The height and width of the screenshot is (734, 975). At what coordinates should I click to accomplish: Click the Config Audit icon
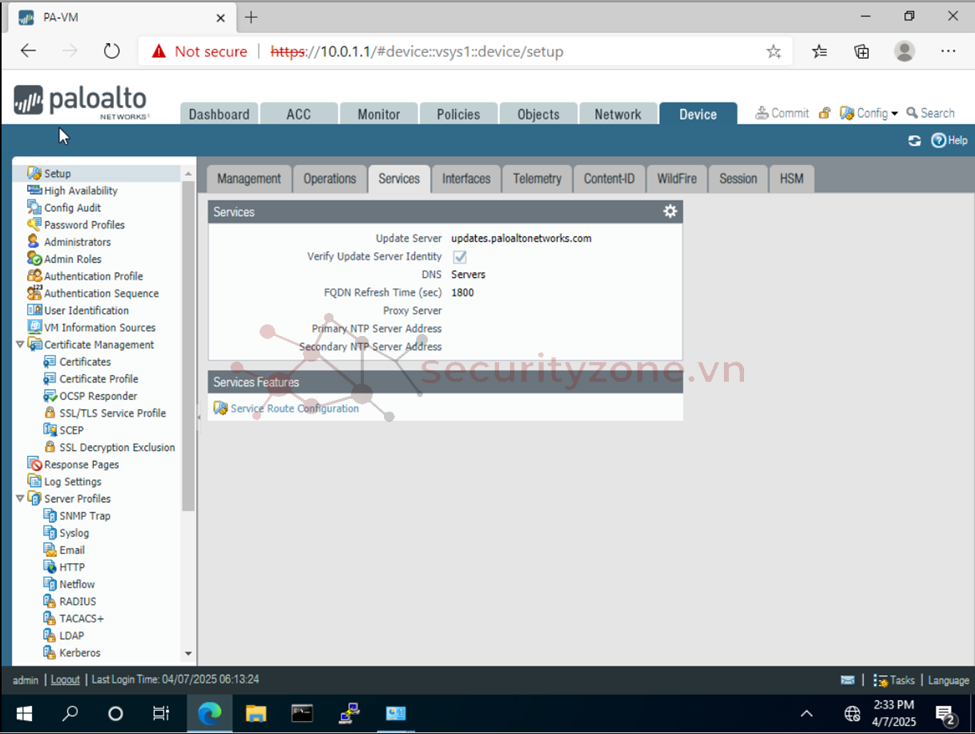pos(34,207)
